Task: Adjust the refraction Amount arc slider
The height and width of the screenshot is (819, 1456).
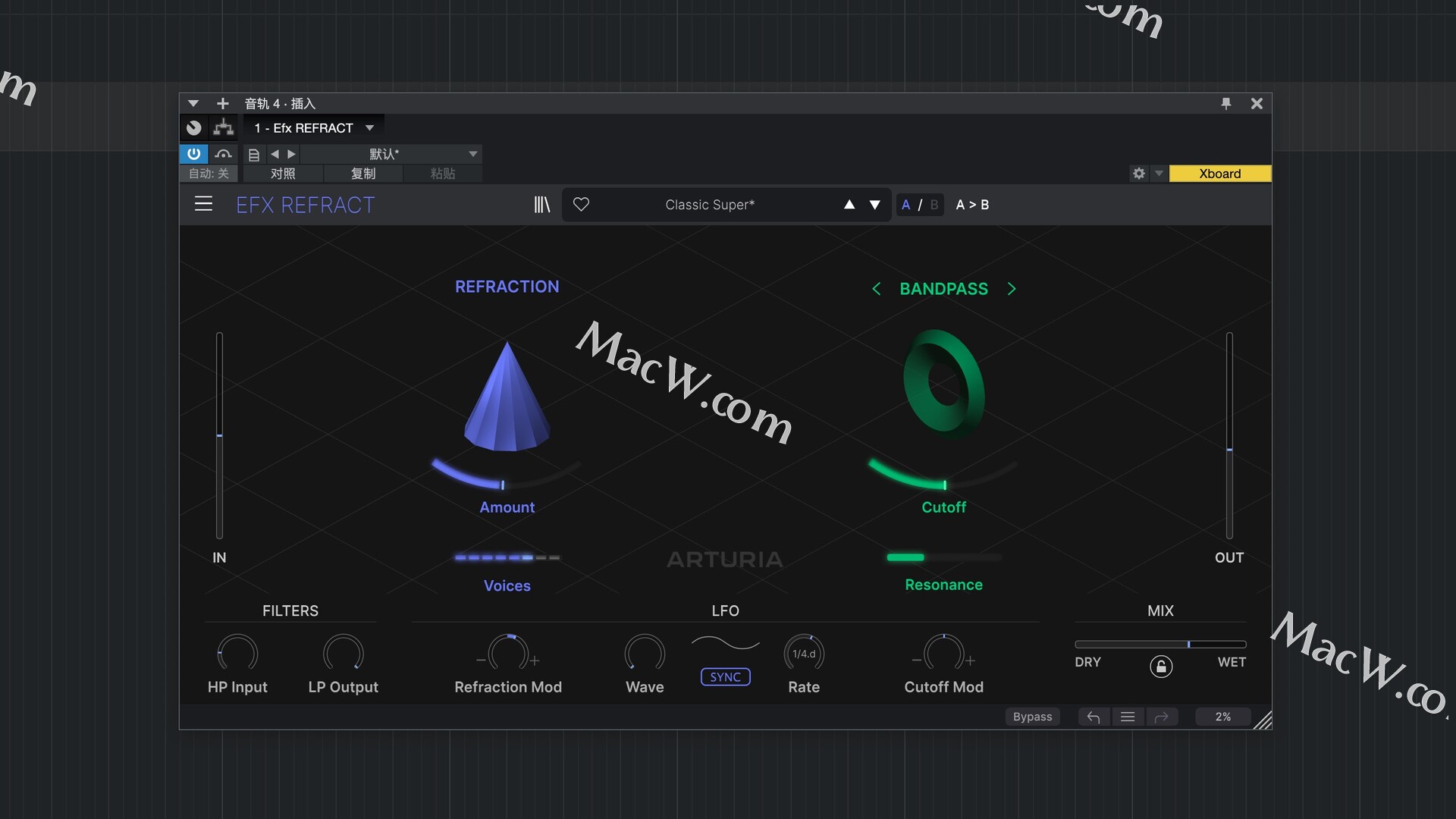Action: 506,474
